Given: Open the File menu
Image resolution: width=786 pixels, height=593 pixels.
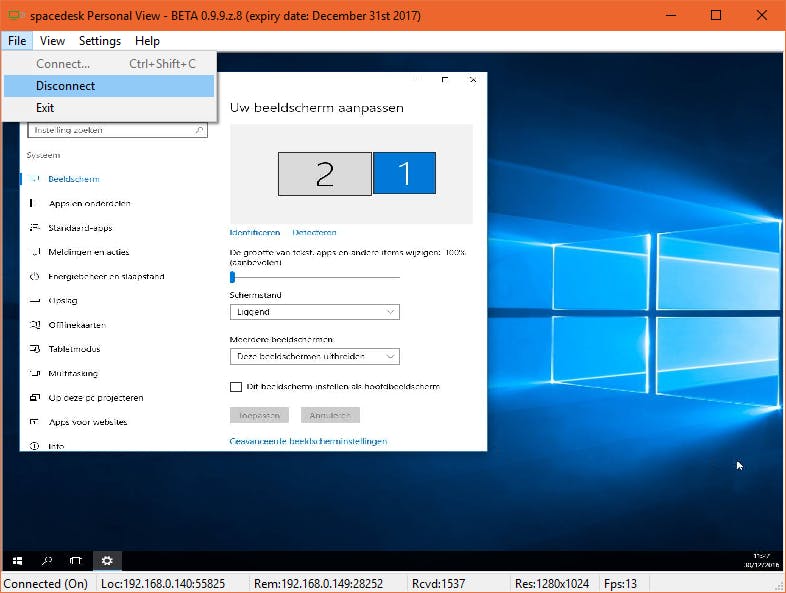Looking at the screenshot, I should click(x=17, y=41).
